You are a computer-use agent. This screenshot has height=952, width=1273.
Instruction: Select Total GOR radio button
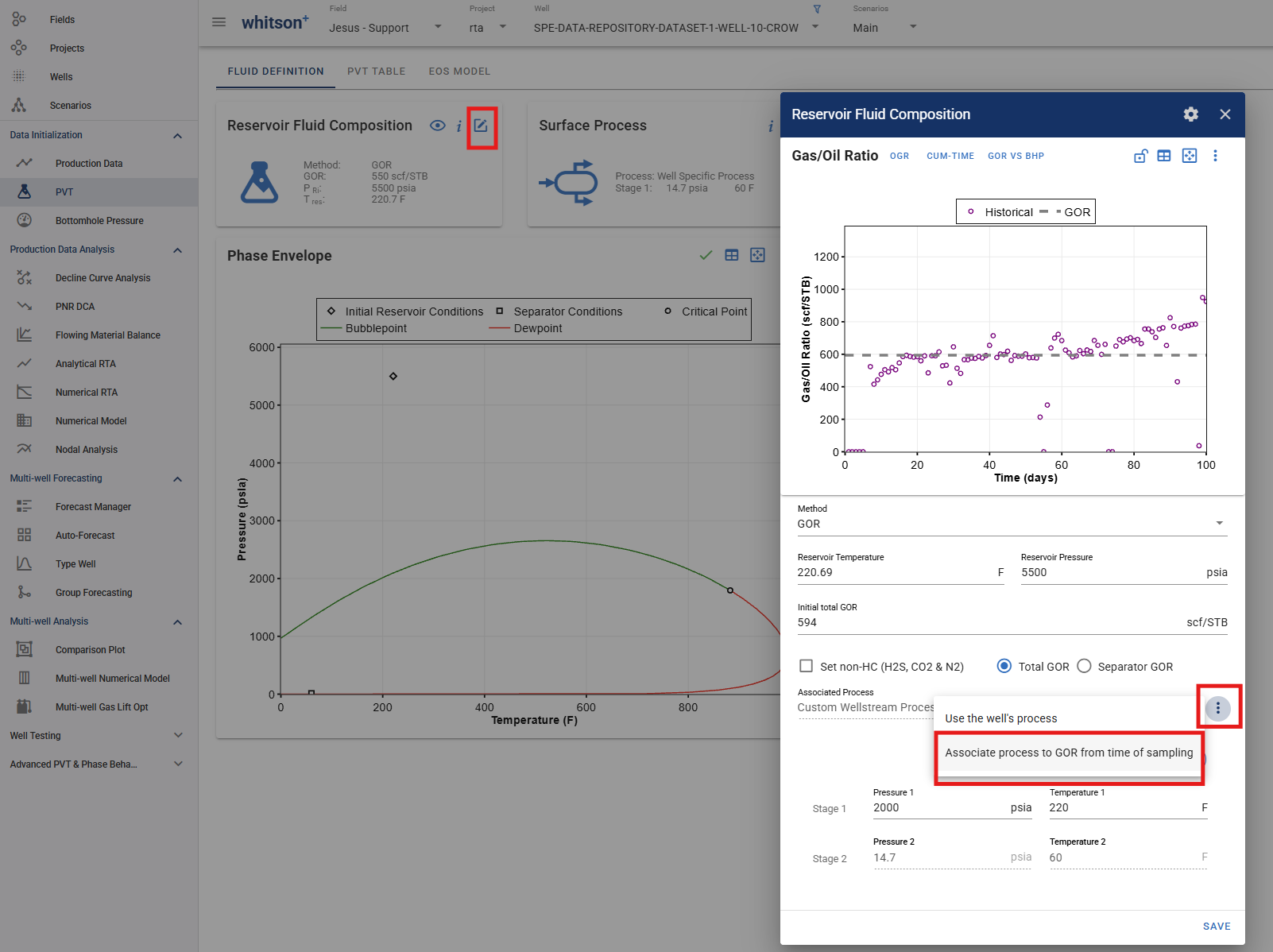pyautogui.click(x=1004, y=666)
